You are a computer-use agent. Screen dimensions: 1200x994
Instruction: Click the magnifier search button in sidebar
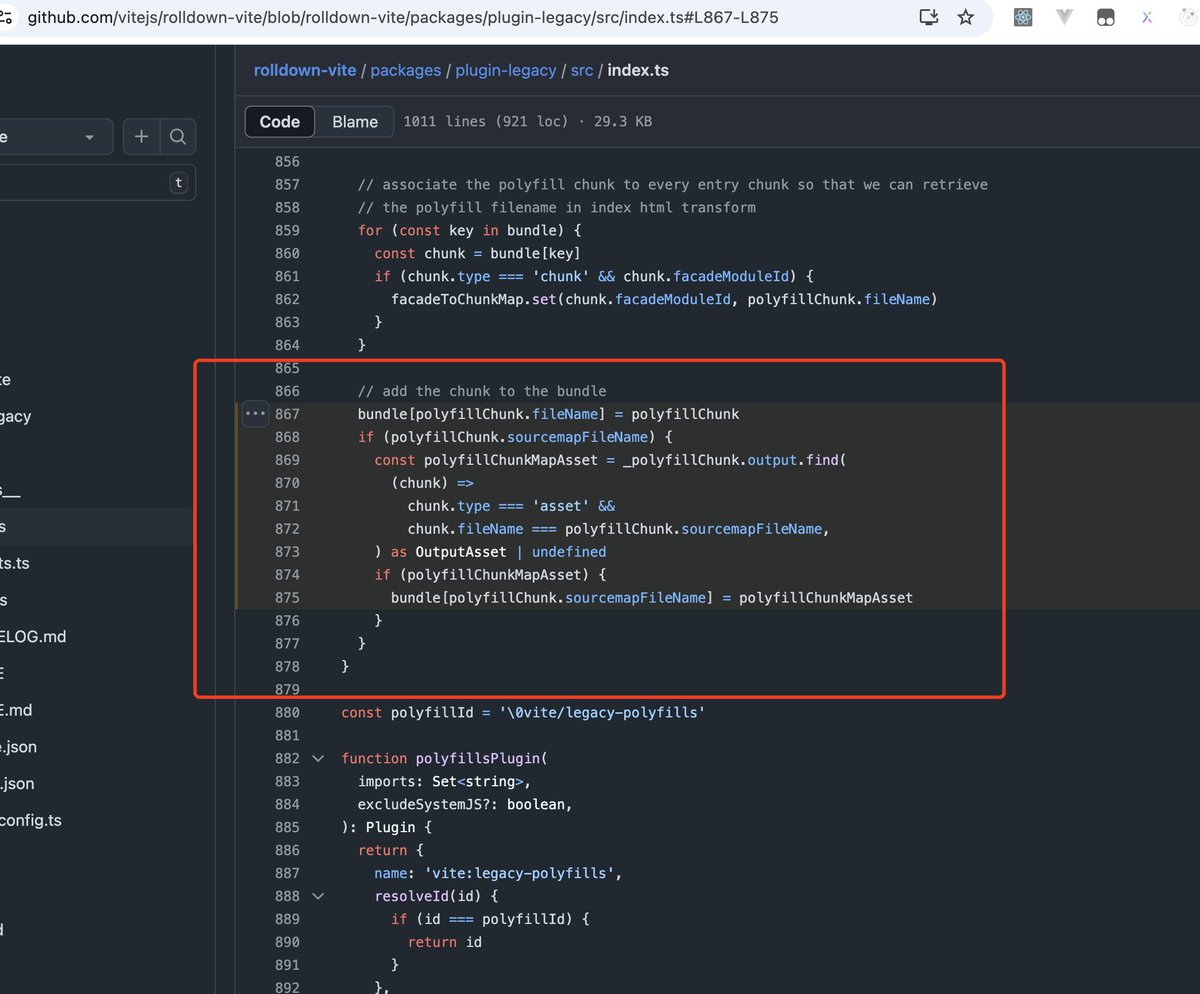[x=177, y=137]
